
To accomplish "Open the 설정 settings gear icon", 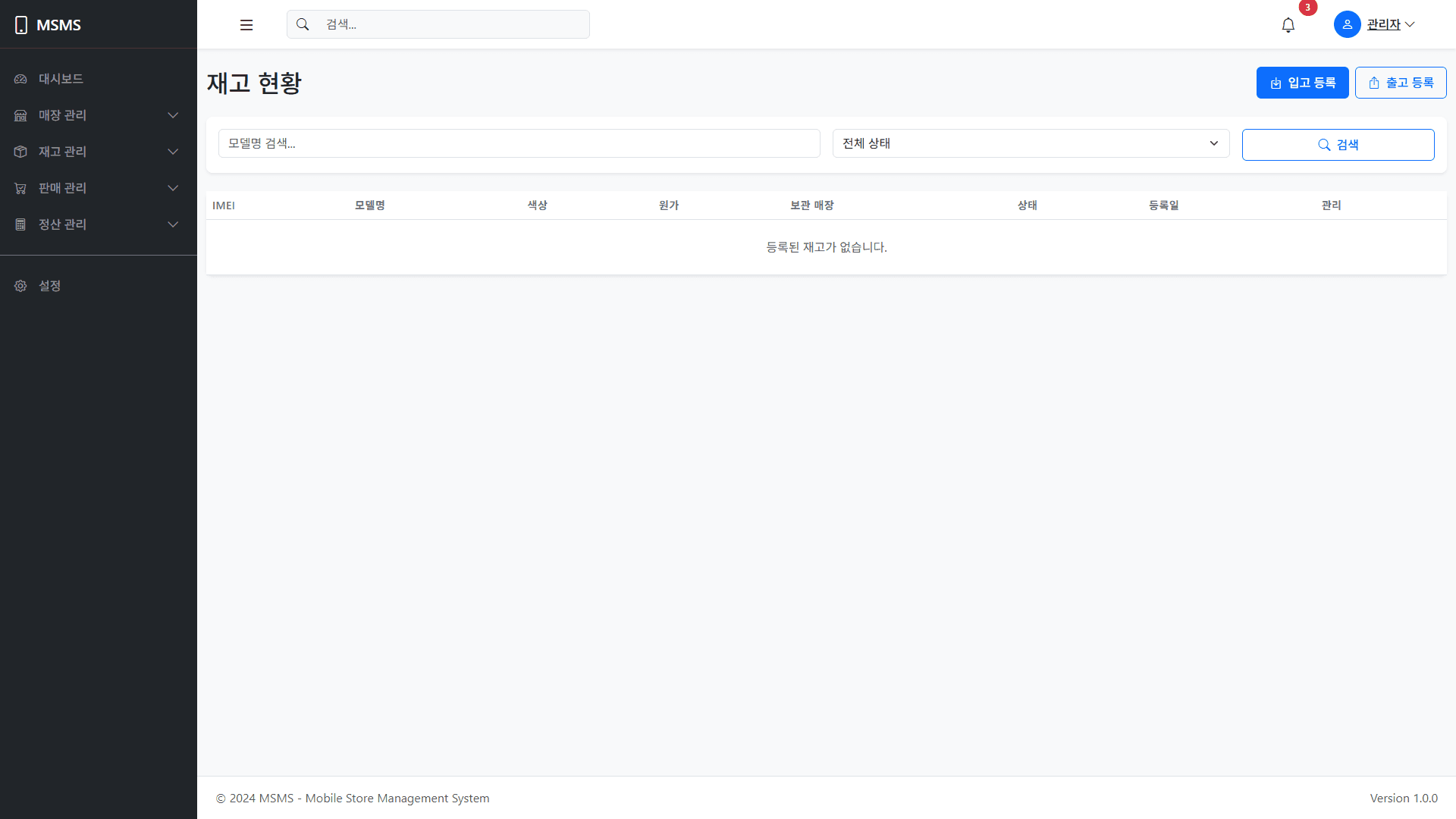I will point(20,286).
